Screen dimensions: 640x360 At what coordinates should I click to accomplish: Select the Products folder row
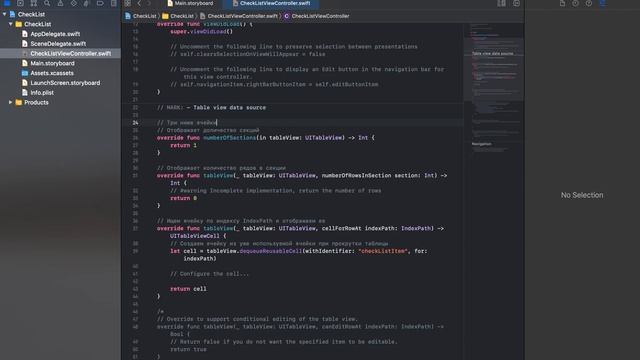coord(60,102)
